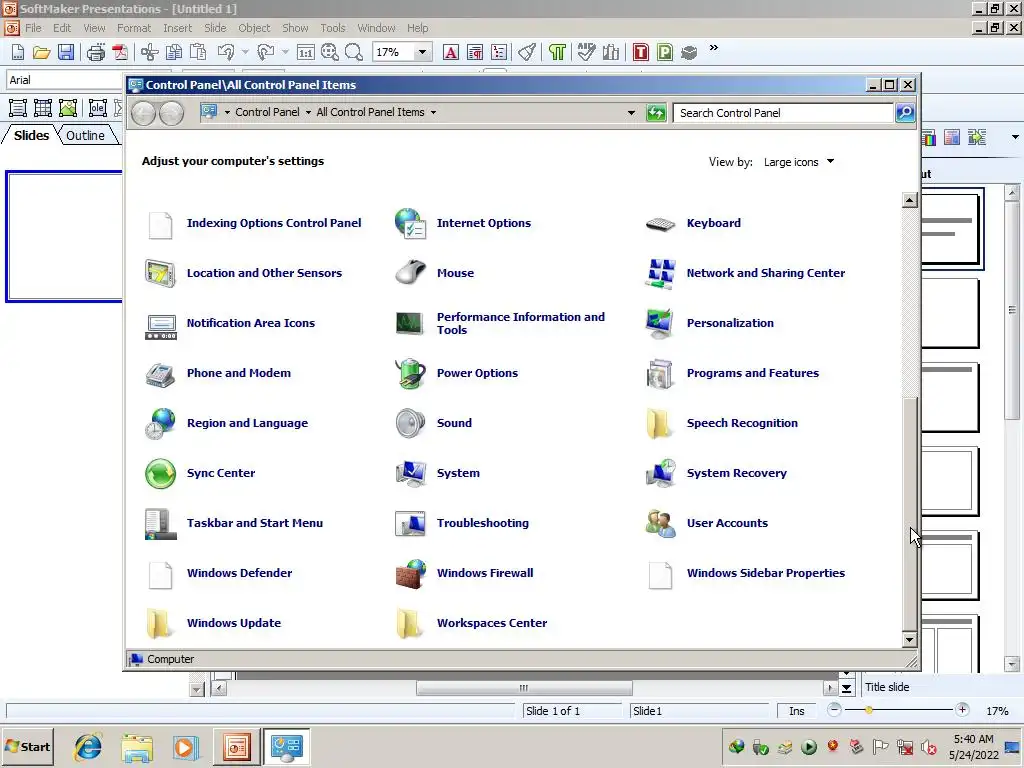Image resolution: width=1024 pixels, height=768 pixels.
Task: Open the Redo history dropdown arrow
Action: click(285, 52)
